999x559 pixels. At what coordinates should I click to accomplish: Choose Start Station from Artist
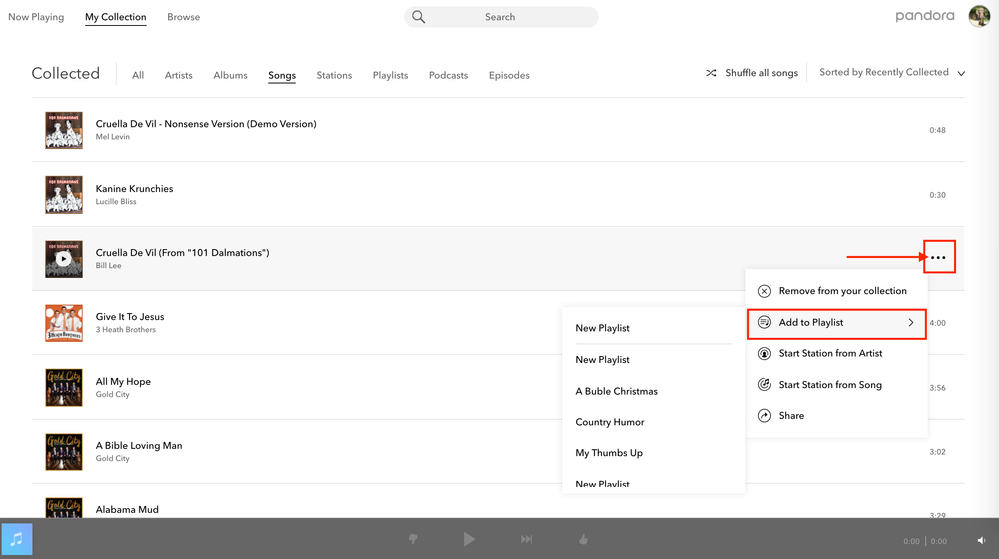coord(830,354)
